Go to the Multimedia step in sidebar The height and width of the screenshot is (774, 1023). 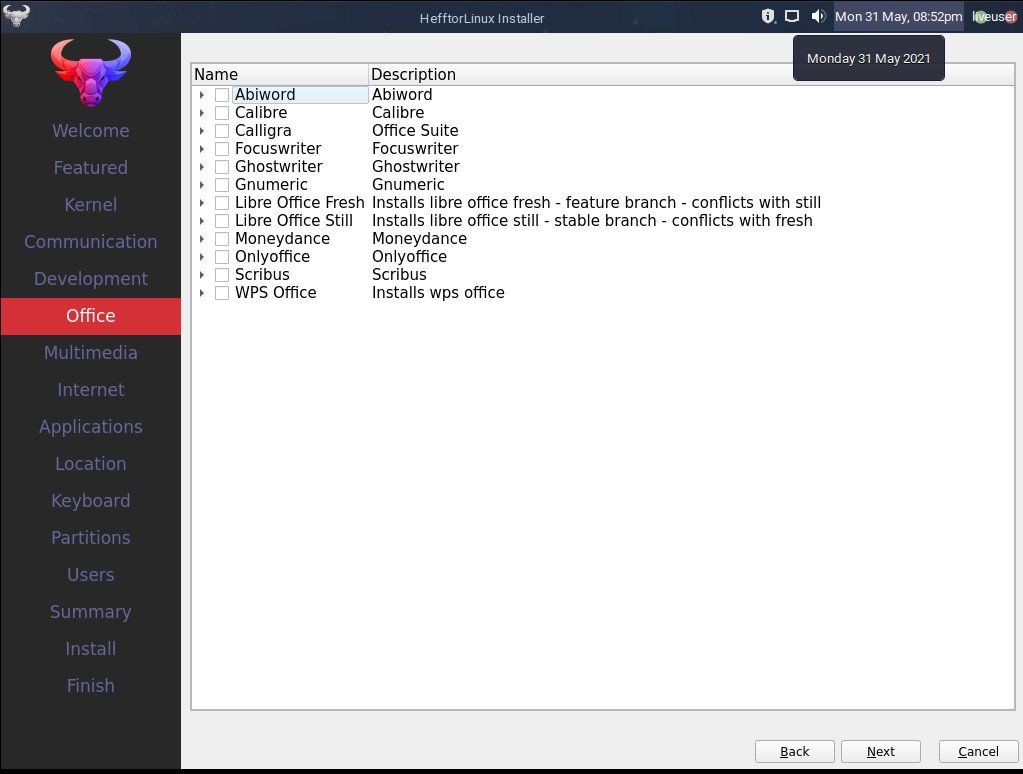click(91, 353)
